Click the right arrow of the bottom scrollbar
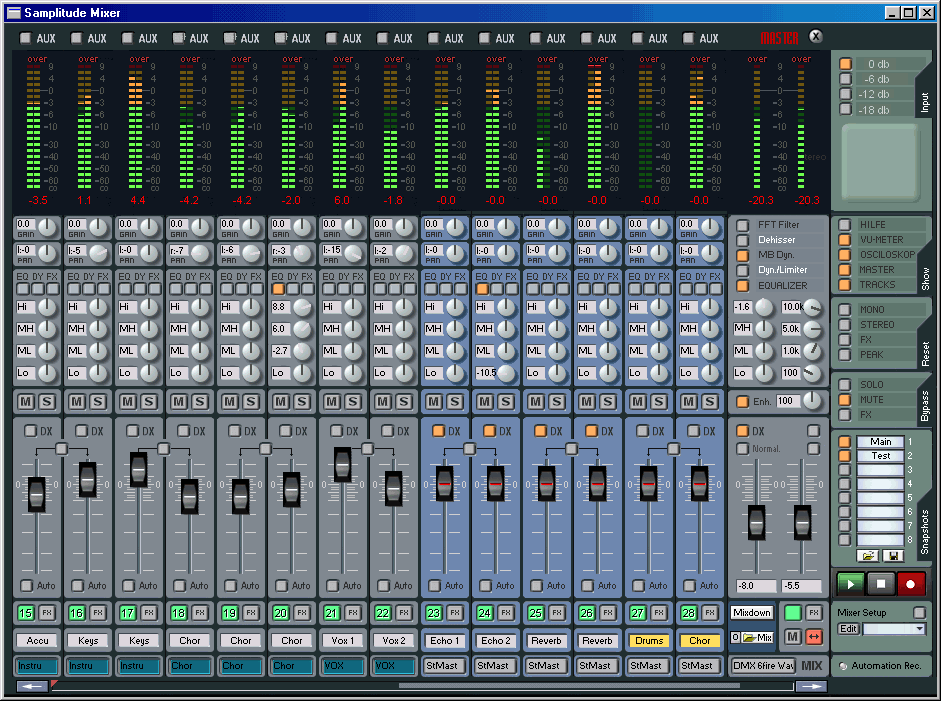 [810, 686]
